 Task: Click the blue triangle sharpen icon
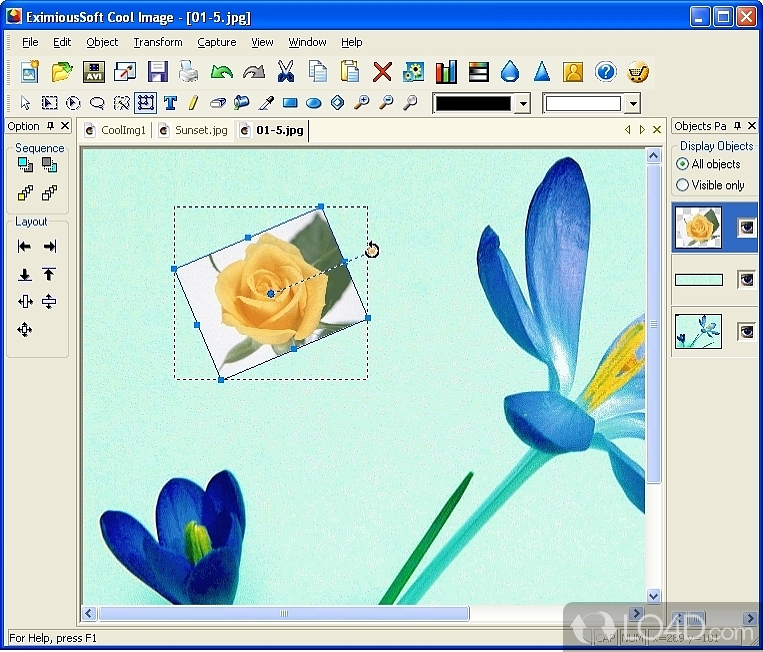[x=542, y=72]
